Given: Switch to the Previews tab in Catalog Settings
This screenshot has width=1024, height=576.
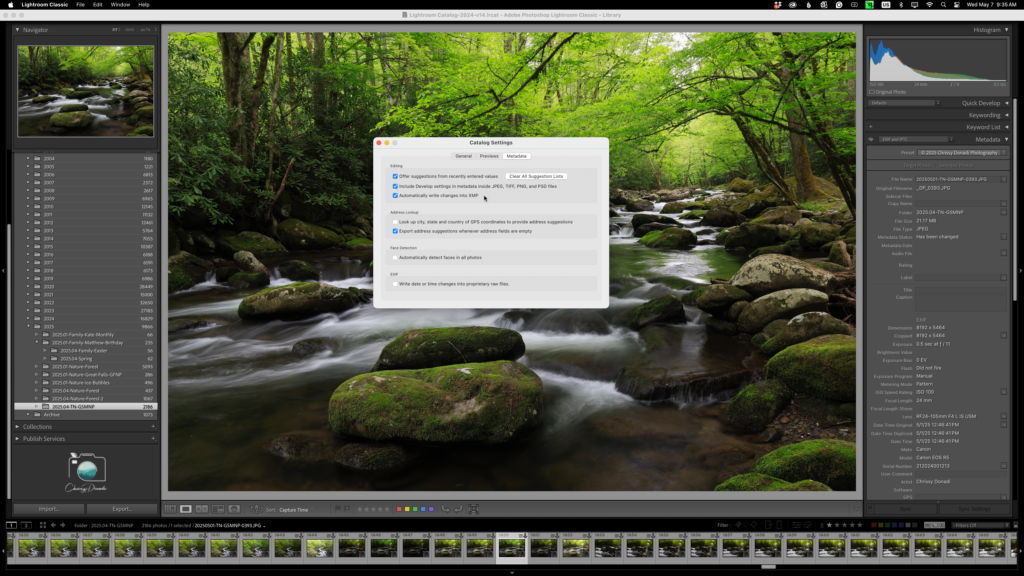Looking at the screenshot, I should pyautogui.click(x=489, y=156).
